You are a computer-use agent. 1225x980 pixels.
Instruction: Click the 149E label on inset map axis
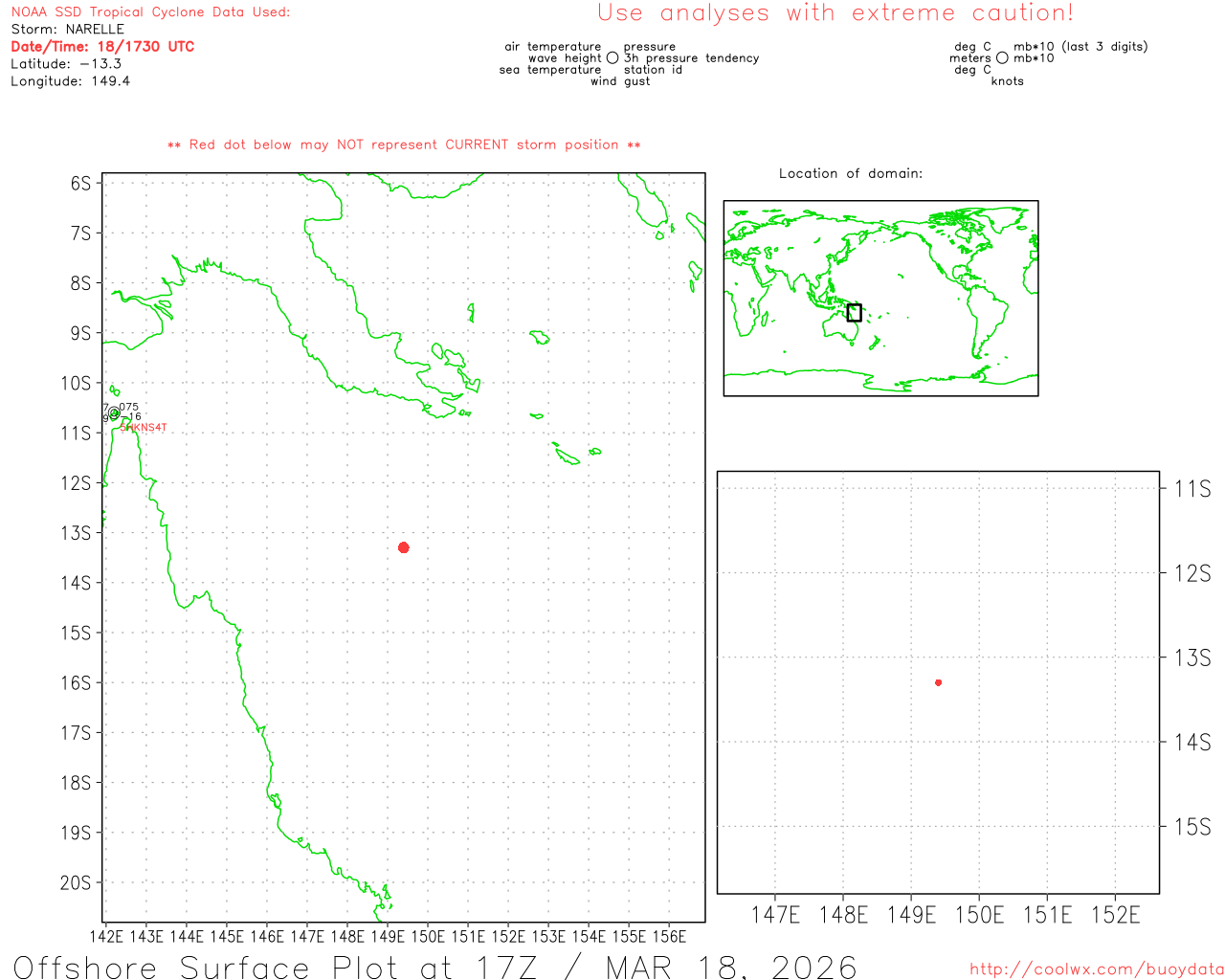click(x=911, y=915)
